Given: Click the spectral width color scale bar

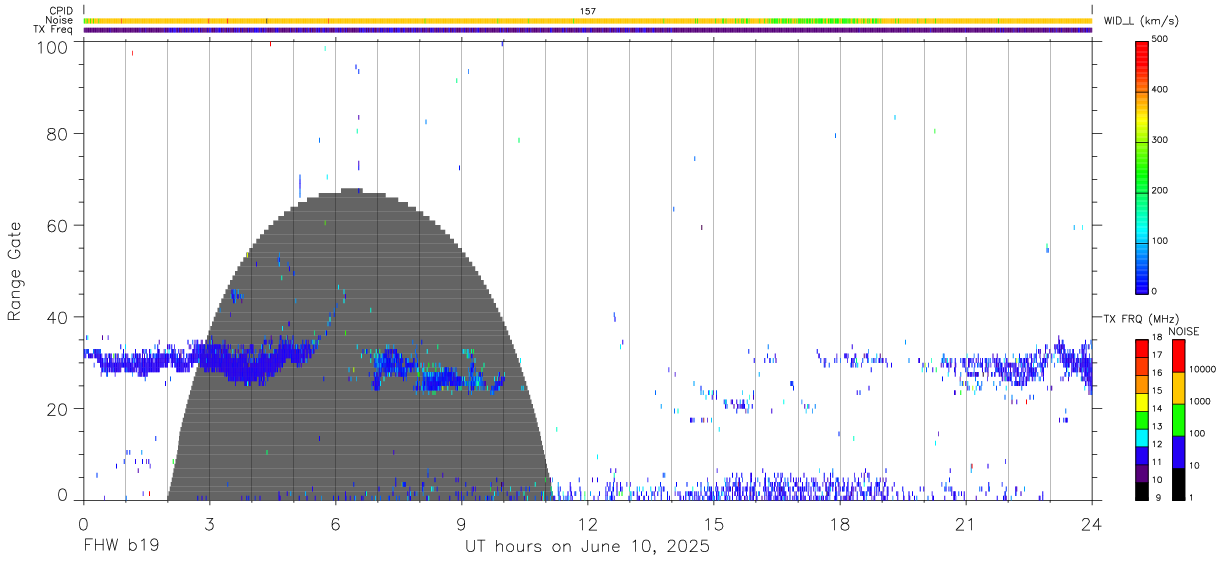Looking at the screenshot, I should tap(1142, 166).
